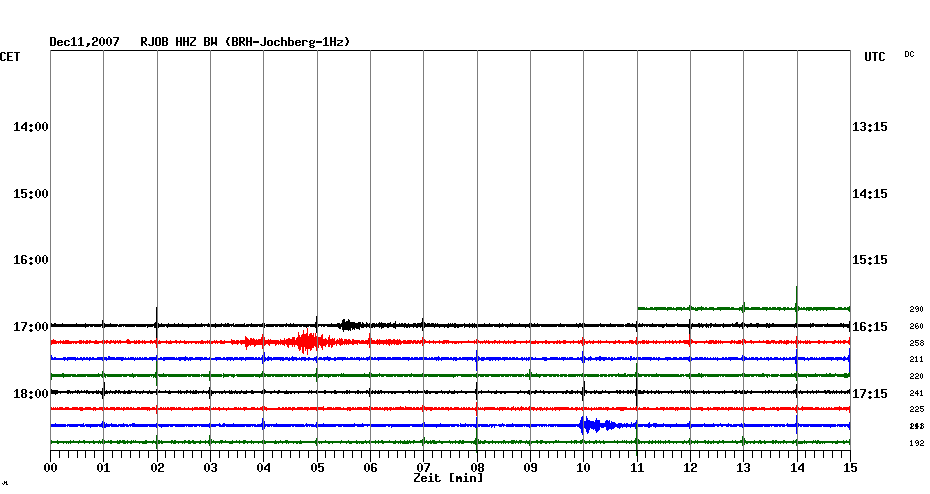The image size is (930, 494).
Task: Click minute tick label 02
Action: 157,467
